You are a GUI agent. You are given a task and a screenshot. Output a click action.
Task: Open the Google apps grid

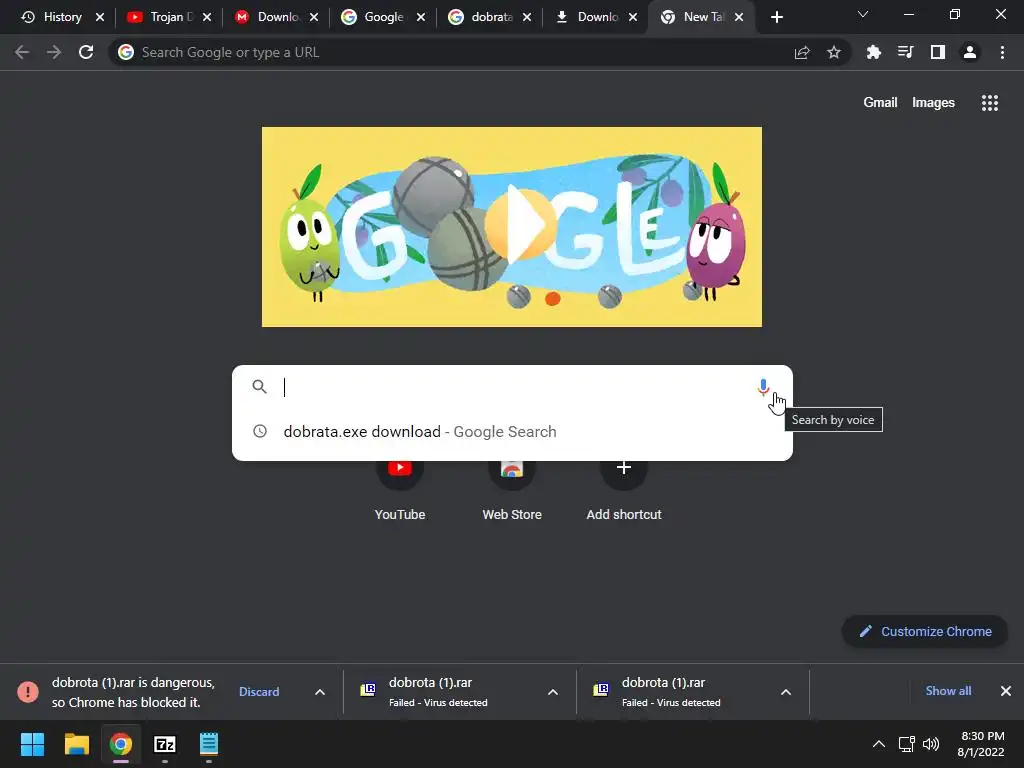click(x=989, y=103)
